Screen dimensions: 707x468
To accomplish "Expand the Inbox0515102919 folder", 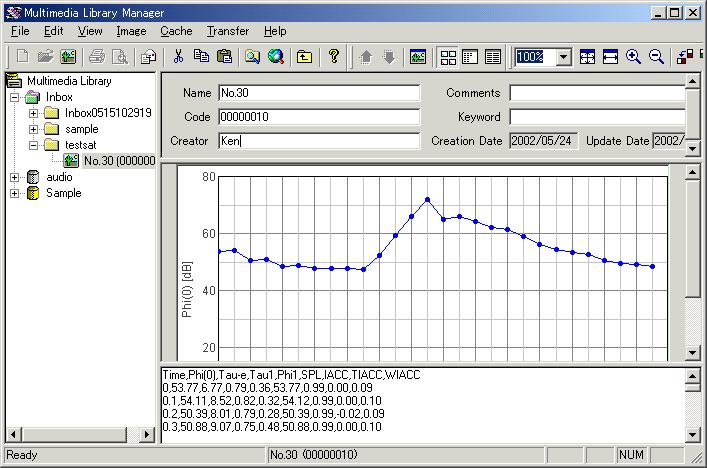I will click(33, 113).
